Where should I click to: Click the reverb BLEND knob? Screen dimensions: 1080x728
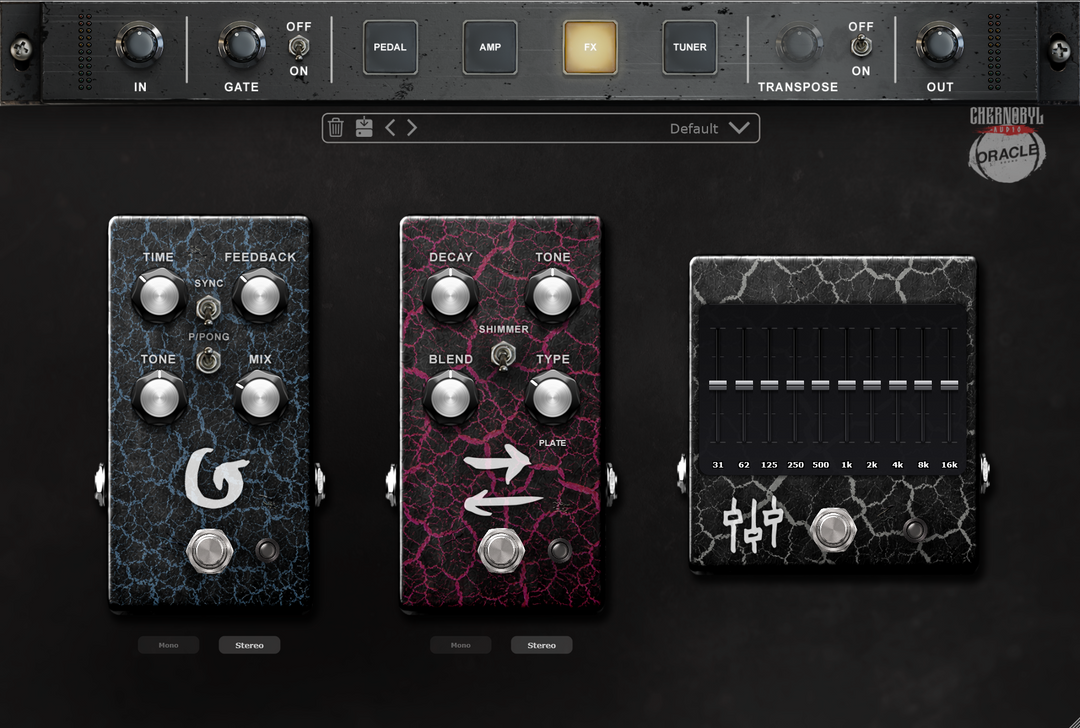[450, 397]
